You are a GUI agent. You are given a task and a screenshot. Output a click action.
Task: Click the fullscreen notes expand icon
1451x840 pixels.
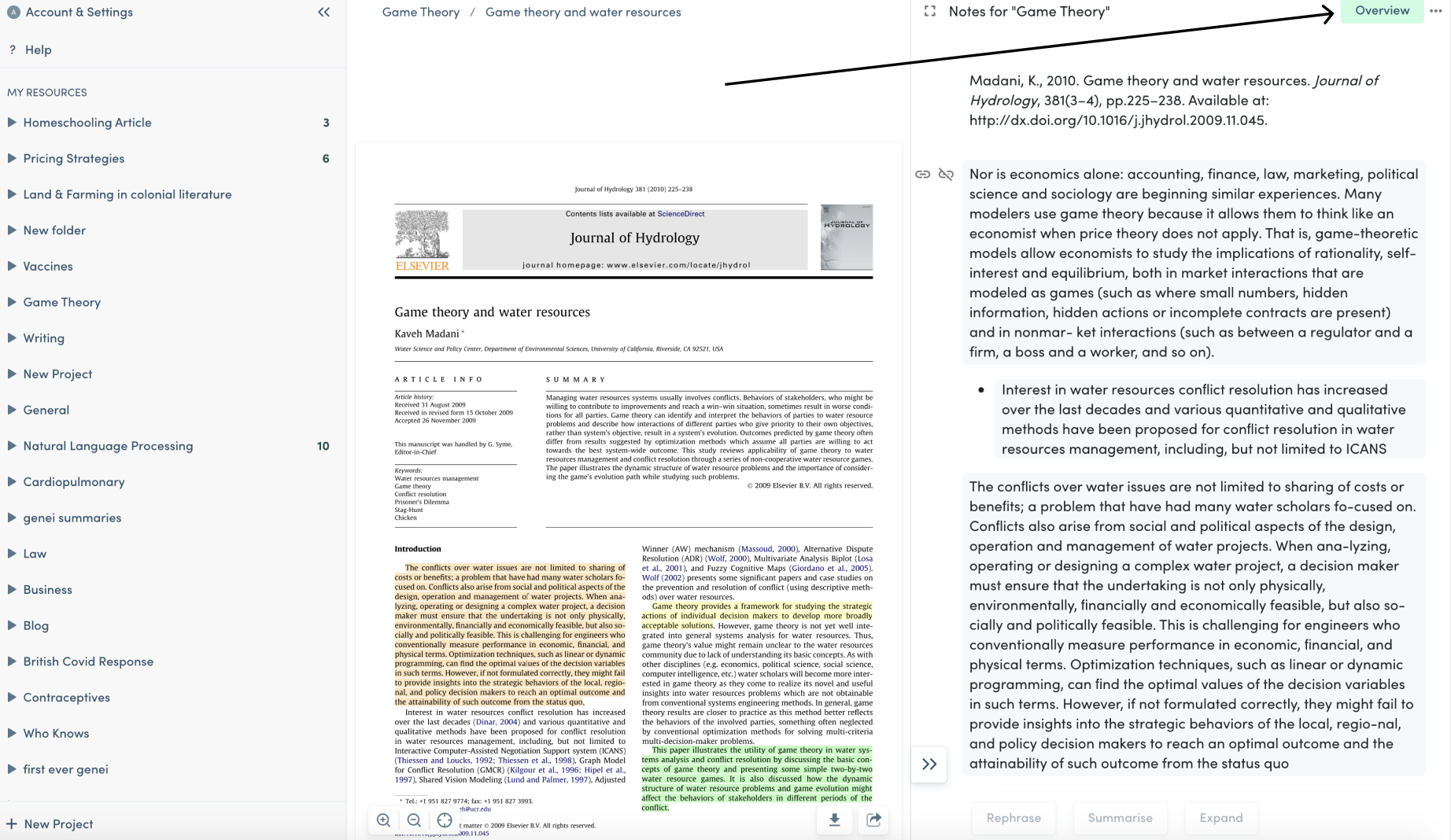pyautogui.click(x=930, y=11)
